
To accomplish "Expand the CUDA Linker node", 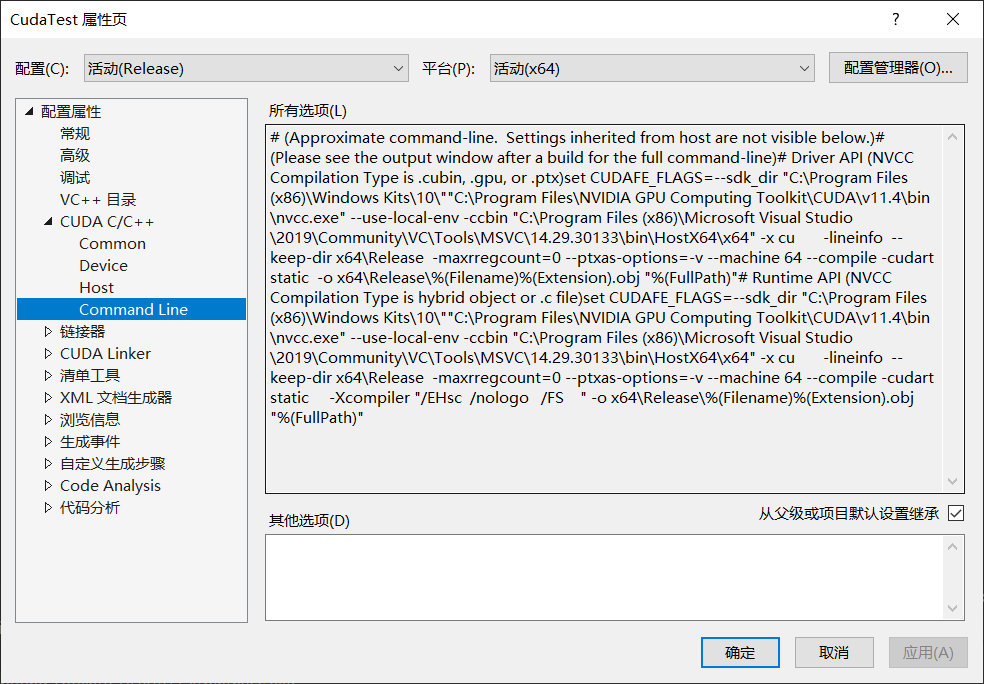I will pyautogui.click(x=48, y=353).
